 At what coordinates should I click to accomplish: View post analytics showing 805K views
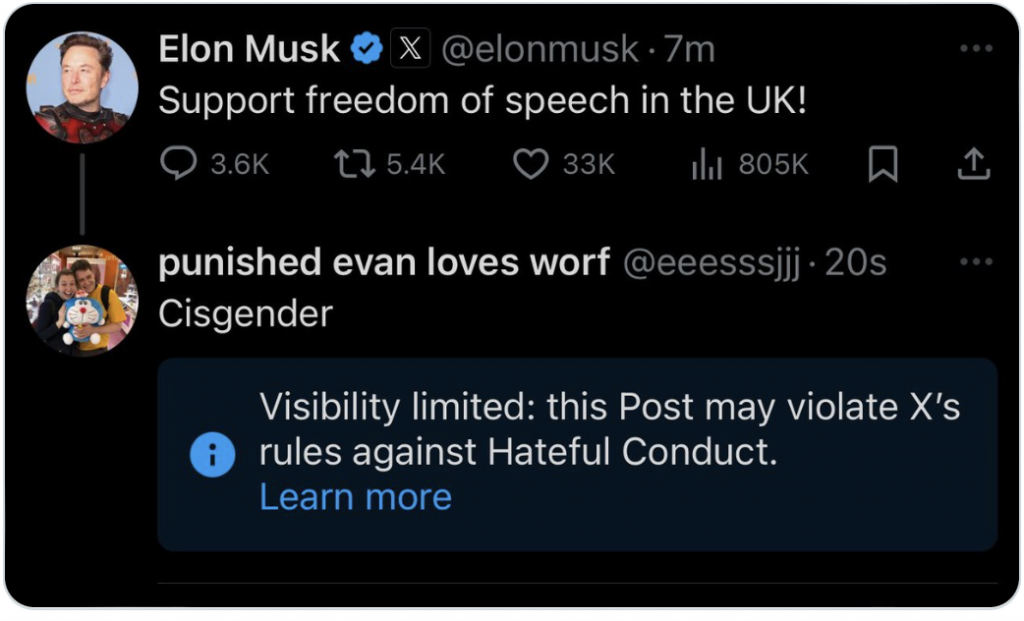[x=706, y=165]
